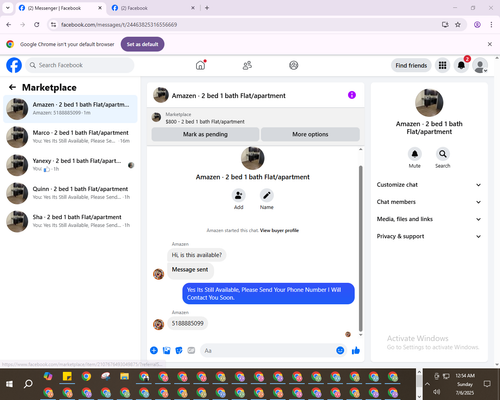
Task: Open the emoji picker icon
Action: 340,350
